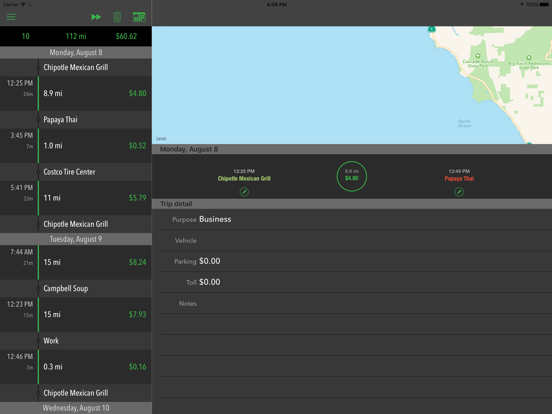Tap the 3:45 PM time label
The width and height of the screenshot is (552, 414).
coord(21,136)
